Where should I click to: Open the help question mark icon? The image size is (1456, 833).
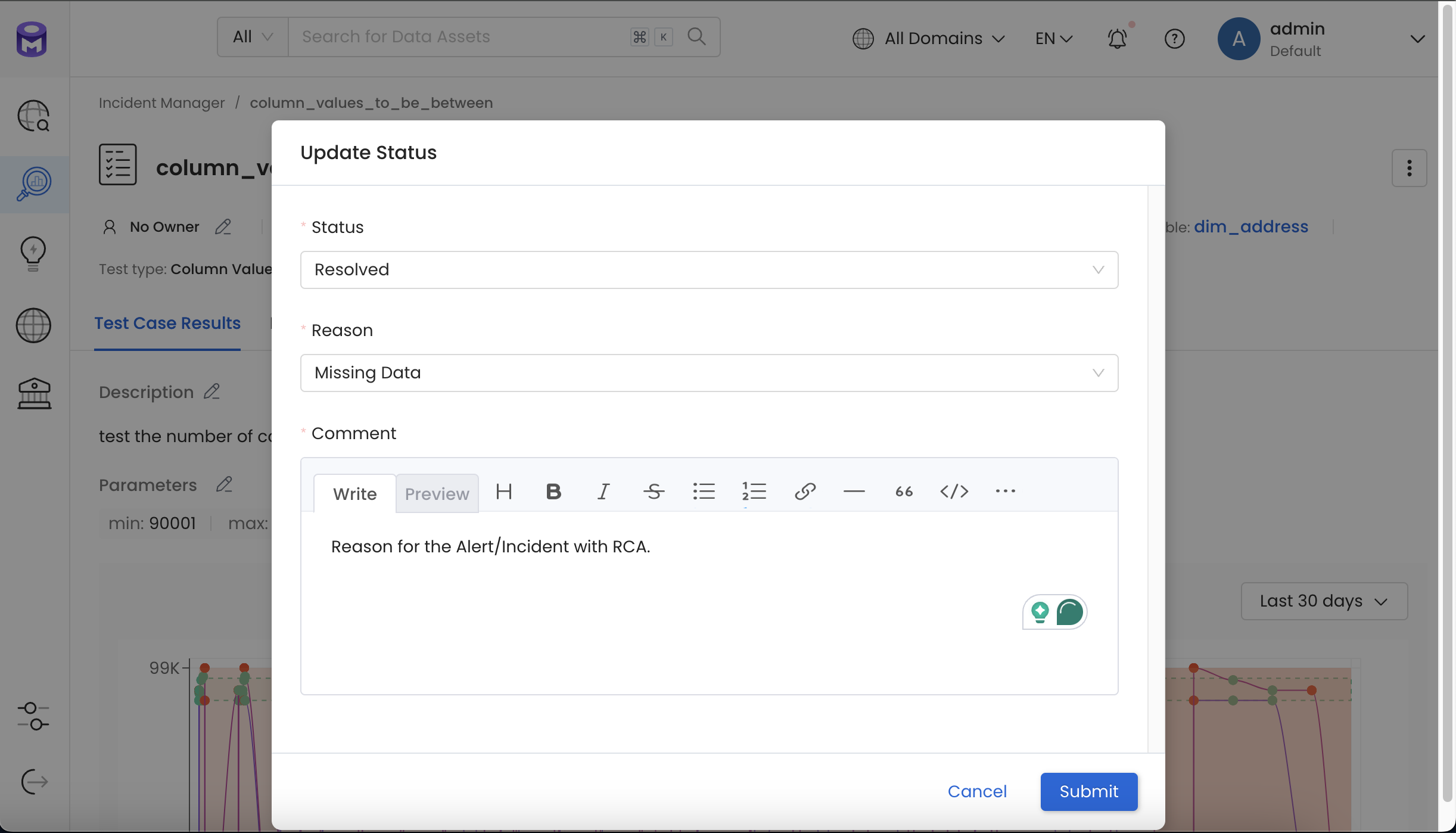coord(1174,39)
